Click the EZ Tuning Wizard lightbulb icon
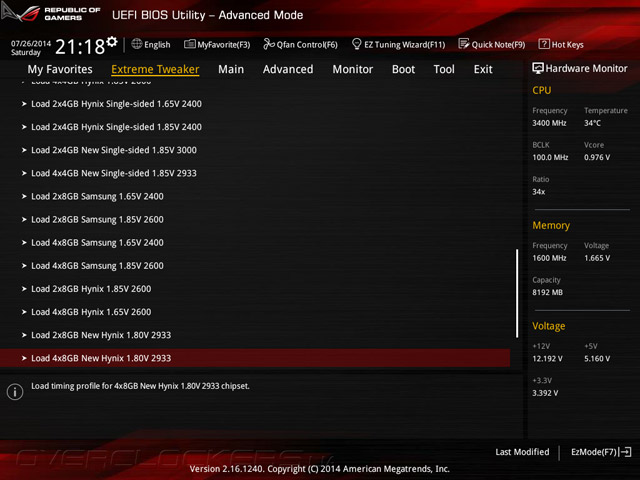 tap(356, 44)
